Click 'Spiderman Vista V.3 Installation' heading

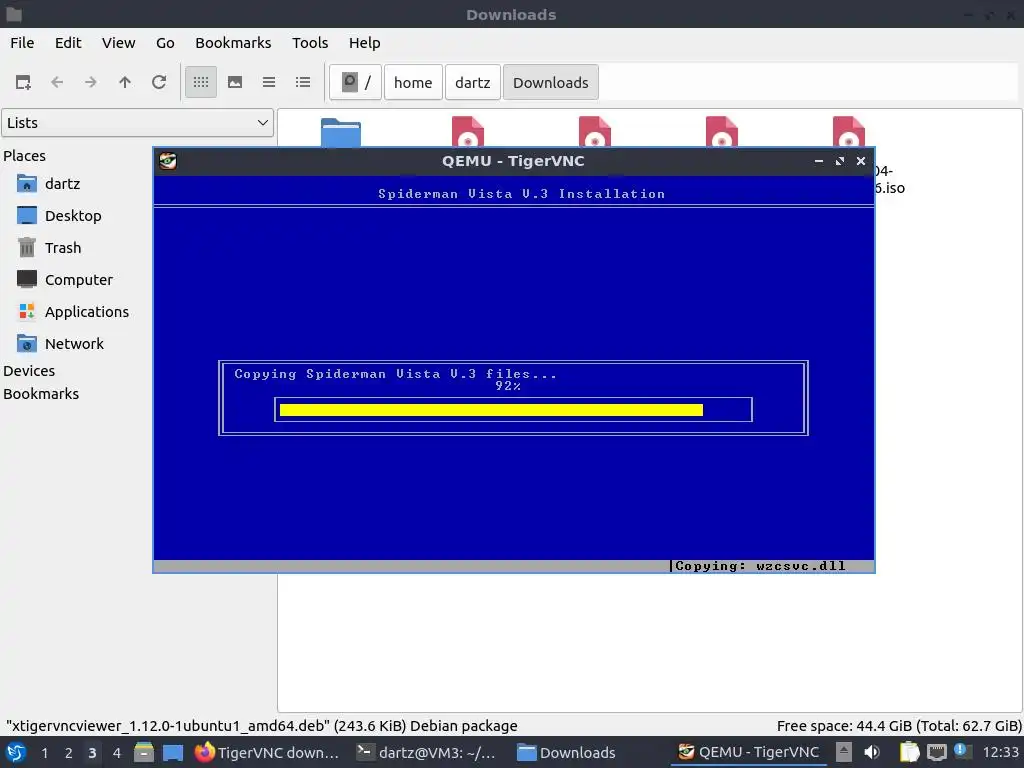click(x=521, y=194)
